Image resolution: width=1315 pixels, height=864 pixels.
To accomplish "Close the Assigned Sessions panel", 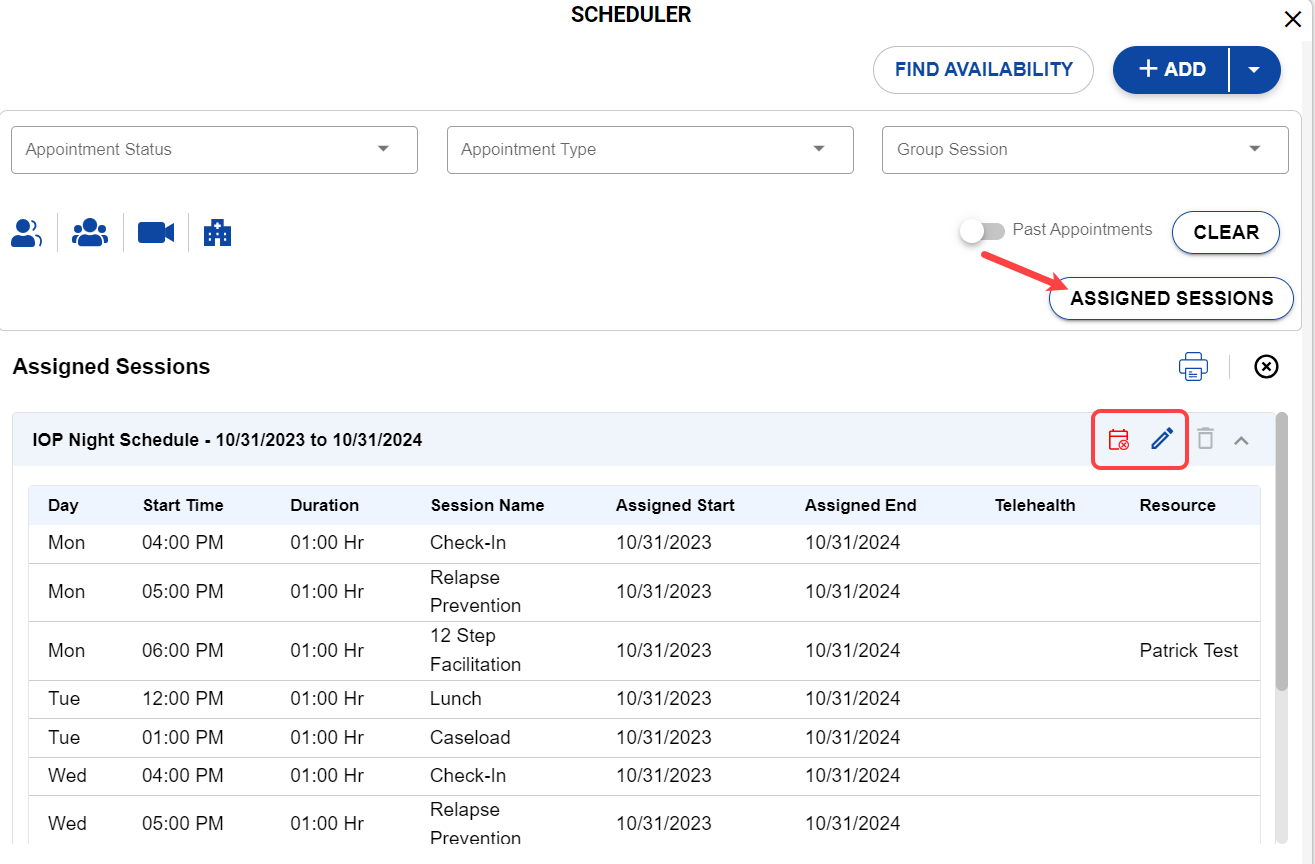I will pos(1266,367).
